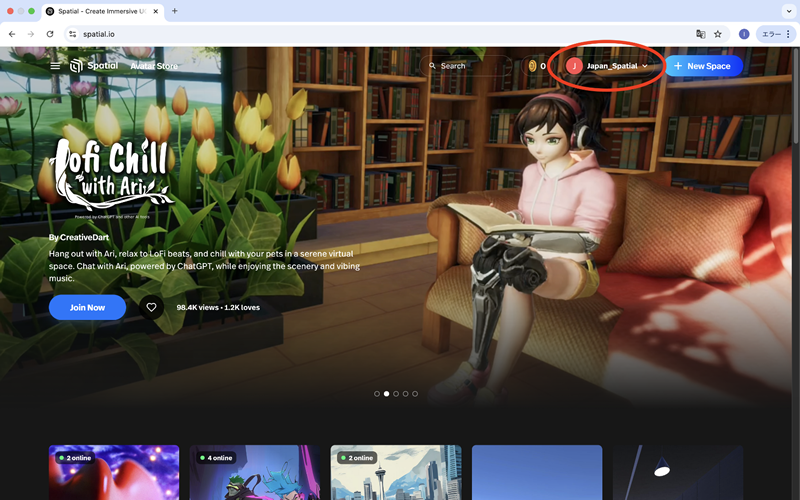Image resolution: width=800 pixels, height=500 pixels.
Task: Create a space with New Space button
Action: 703,66
